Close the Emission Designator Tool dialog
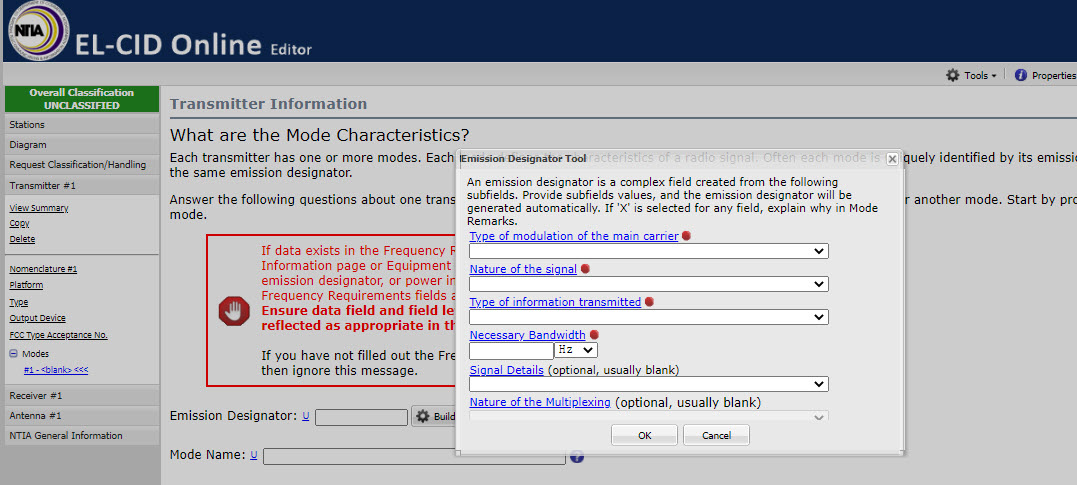 892,159
